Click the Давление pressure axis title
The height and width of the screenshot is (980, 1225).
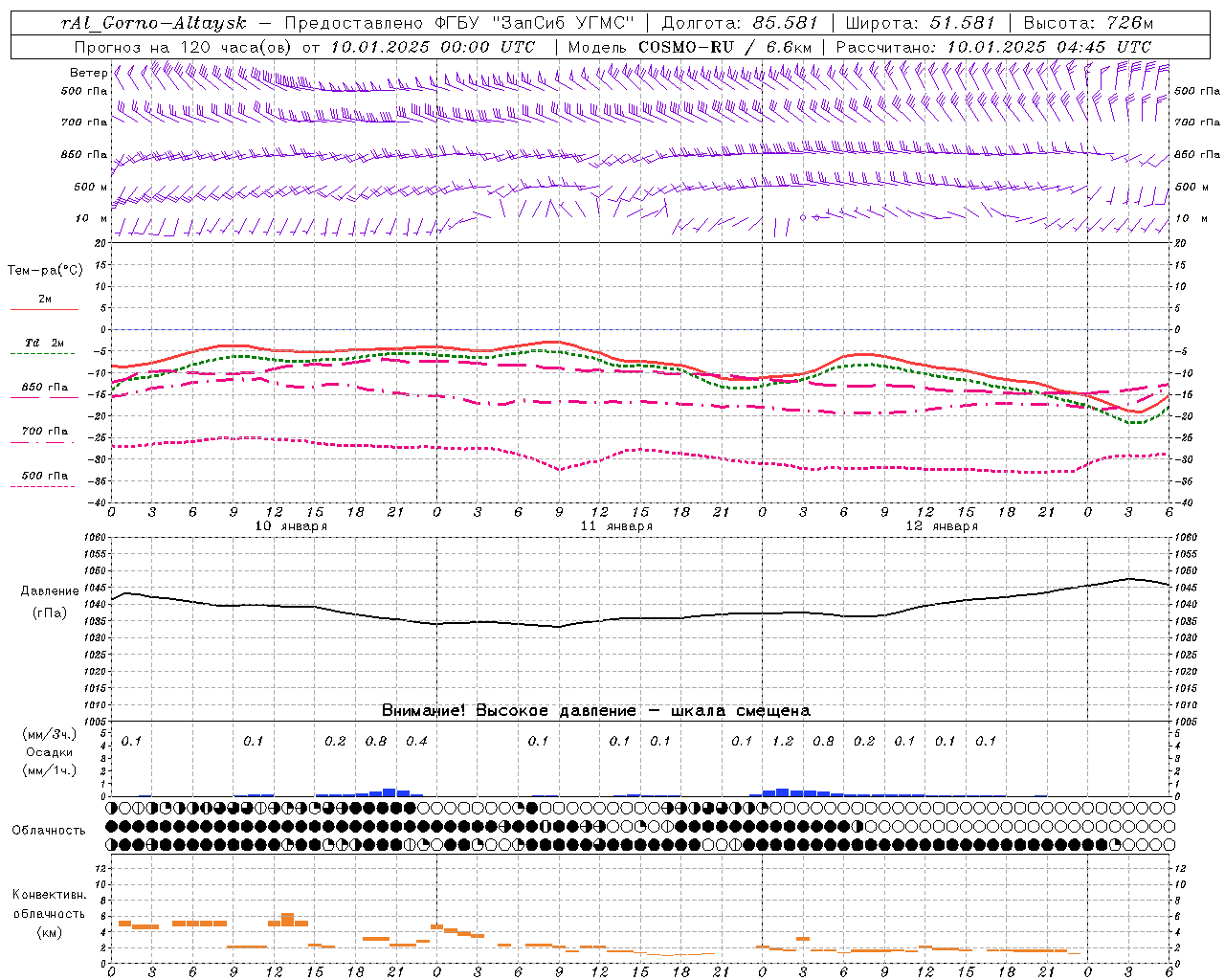coord(50,591)
